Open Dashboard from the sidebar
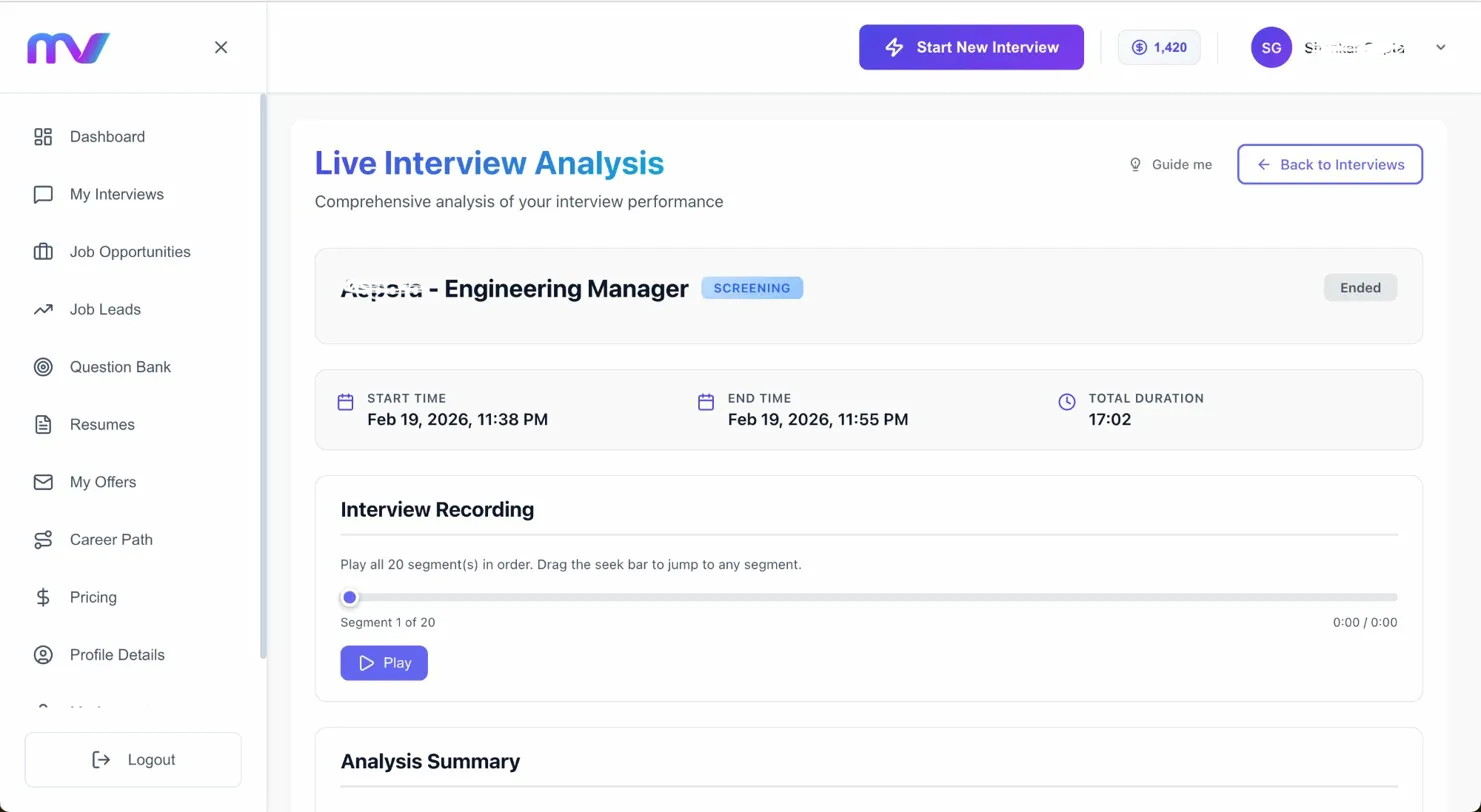1481x812 pixels. pyautogui.click(x=107, y=136)
